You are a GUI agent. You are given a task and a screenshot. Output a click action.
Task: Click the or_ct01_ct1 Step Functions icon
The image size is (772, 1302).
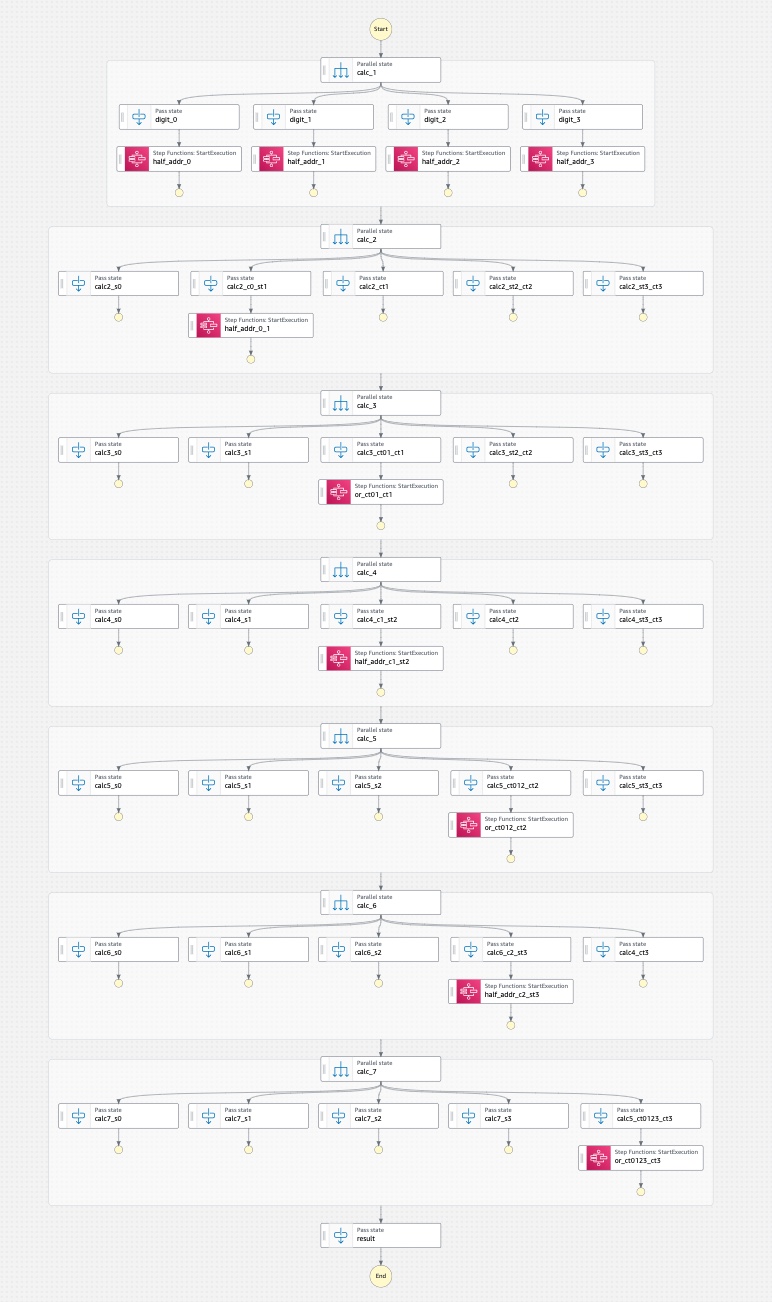point(340,492)
